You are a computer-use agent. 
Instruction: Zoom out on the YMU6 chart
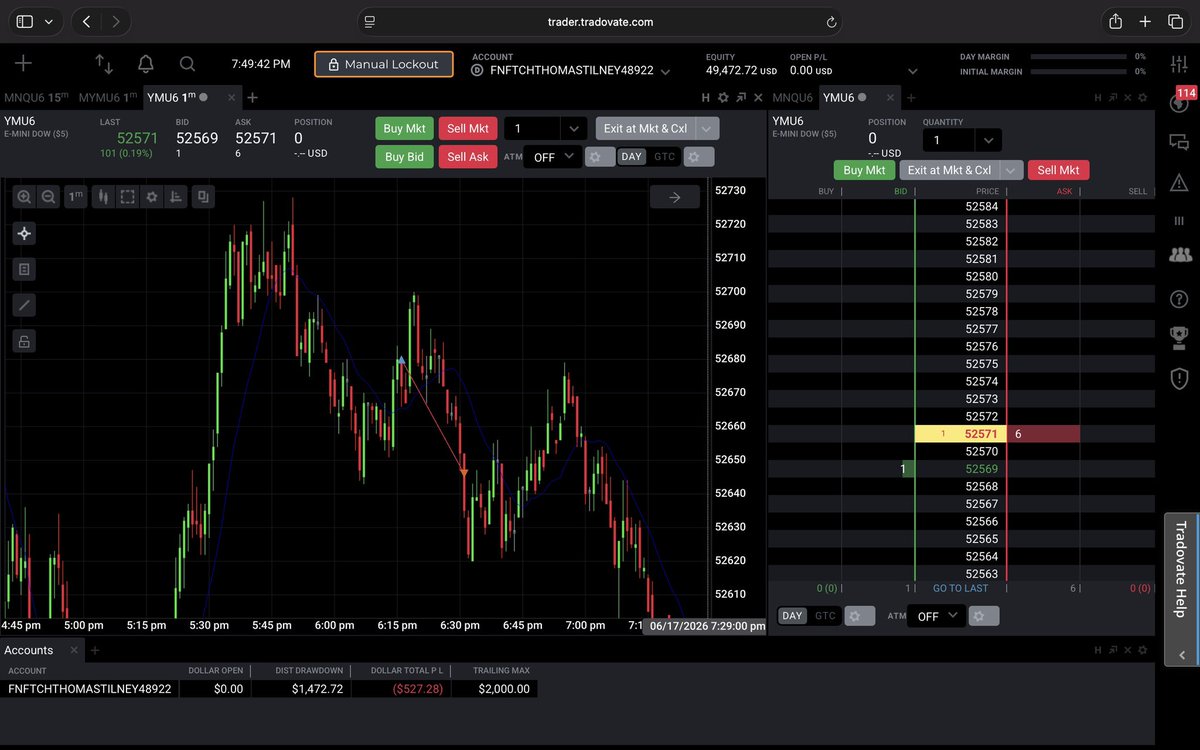[47, 197]
